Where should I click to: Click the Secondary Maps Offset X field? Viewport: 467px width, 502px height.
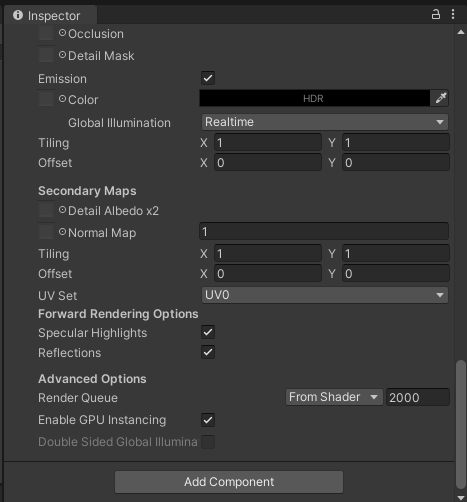(x=268, y=274)
